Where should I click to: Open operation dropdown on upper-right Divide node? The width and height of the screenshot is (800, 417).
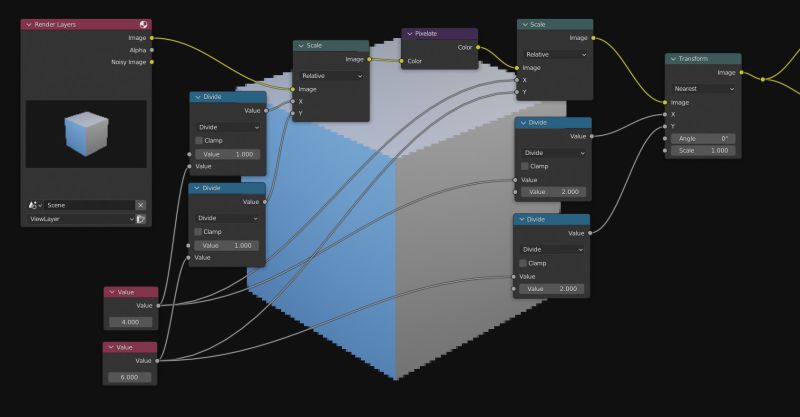click(554, 153)
